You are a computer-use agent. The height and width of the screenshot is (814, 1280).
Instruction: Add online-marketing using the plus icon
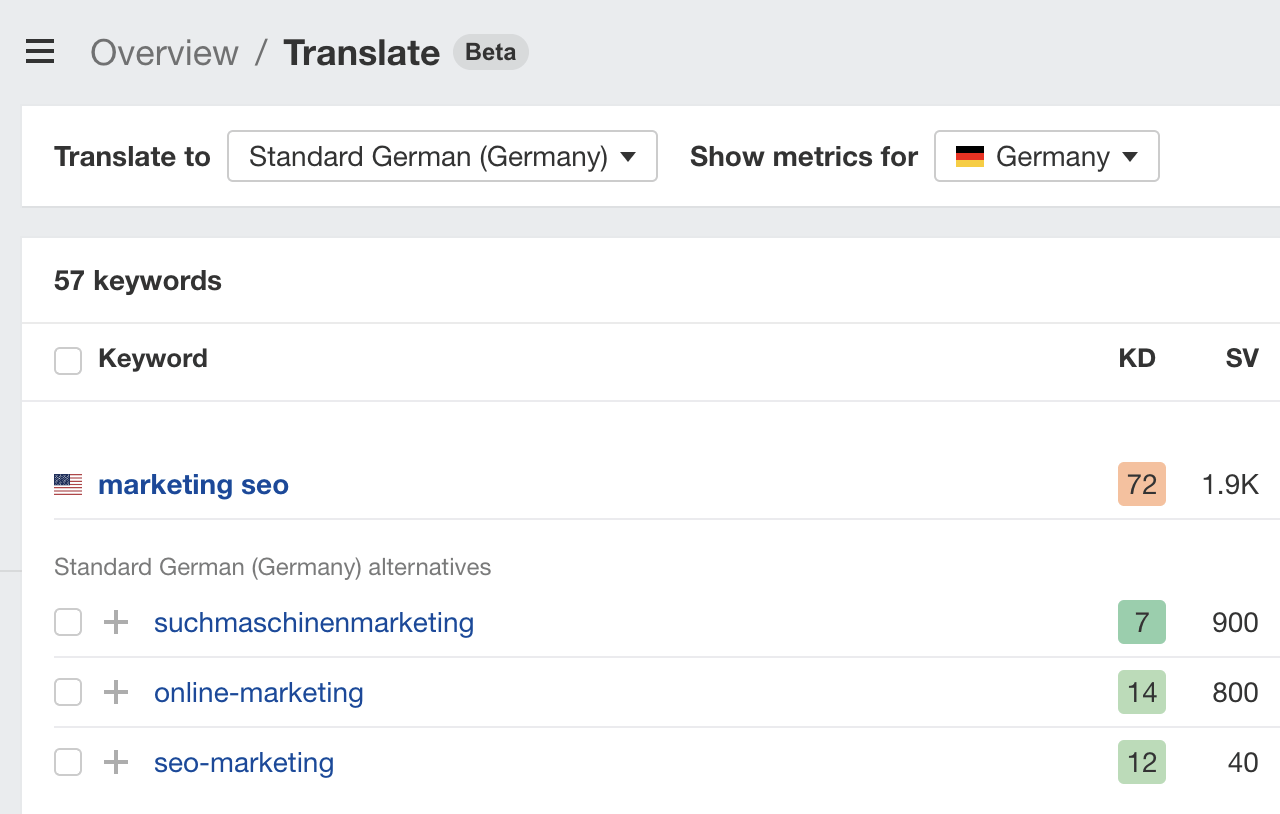tap(115, 692)
